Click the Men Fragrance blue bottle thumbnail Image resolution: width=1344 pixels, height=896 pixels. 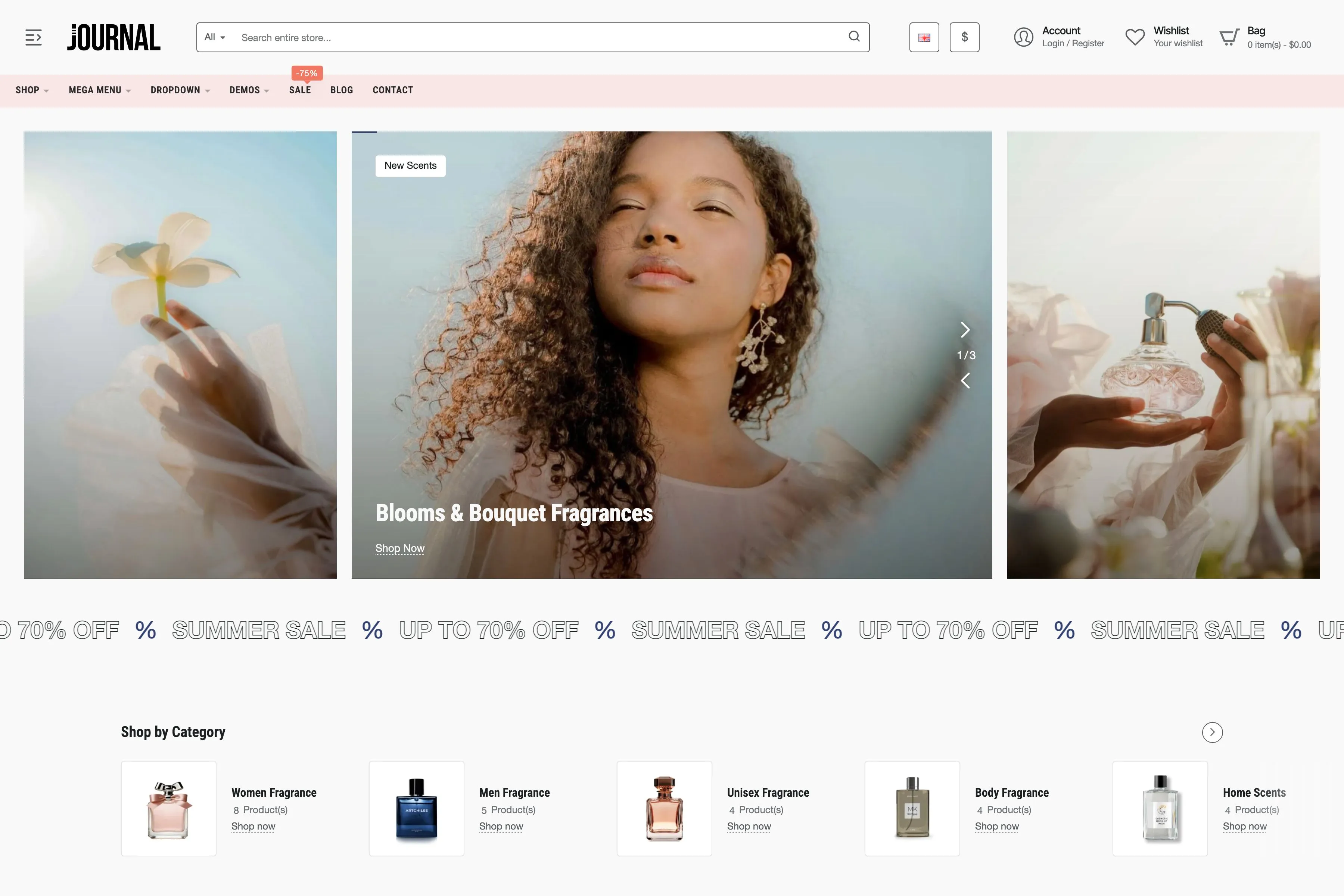[x=417, y=809]
